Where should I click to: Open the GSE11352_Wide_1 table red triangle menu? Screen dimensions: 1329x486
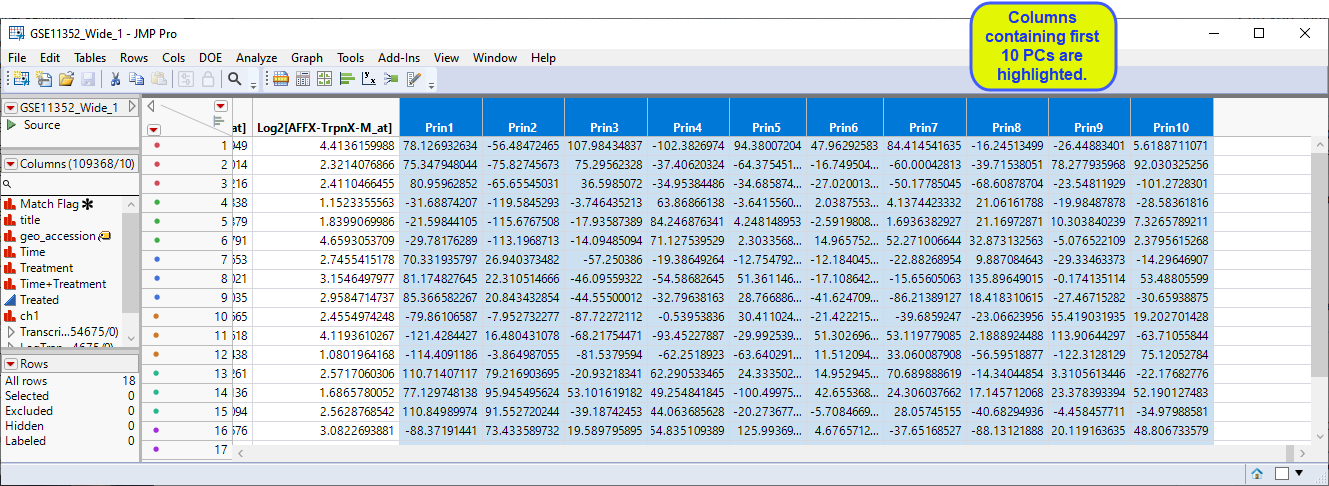point(11,108)
